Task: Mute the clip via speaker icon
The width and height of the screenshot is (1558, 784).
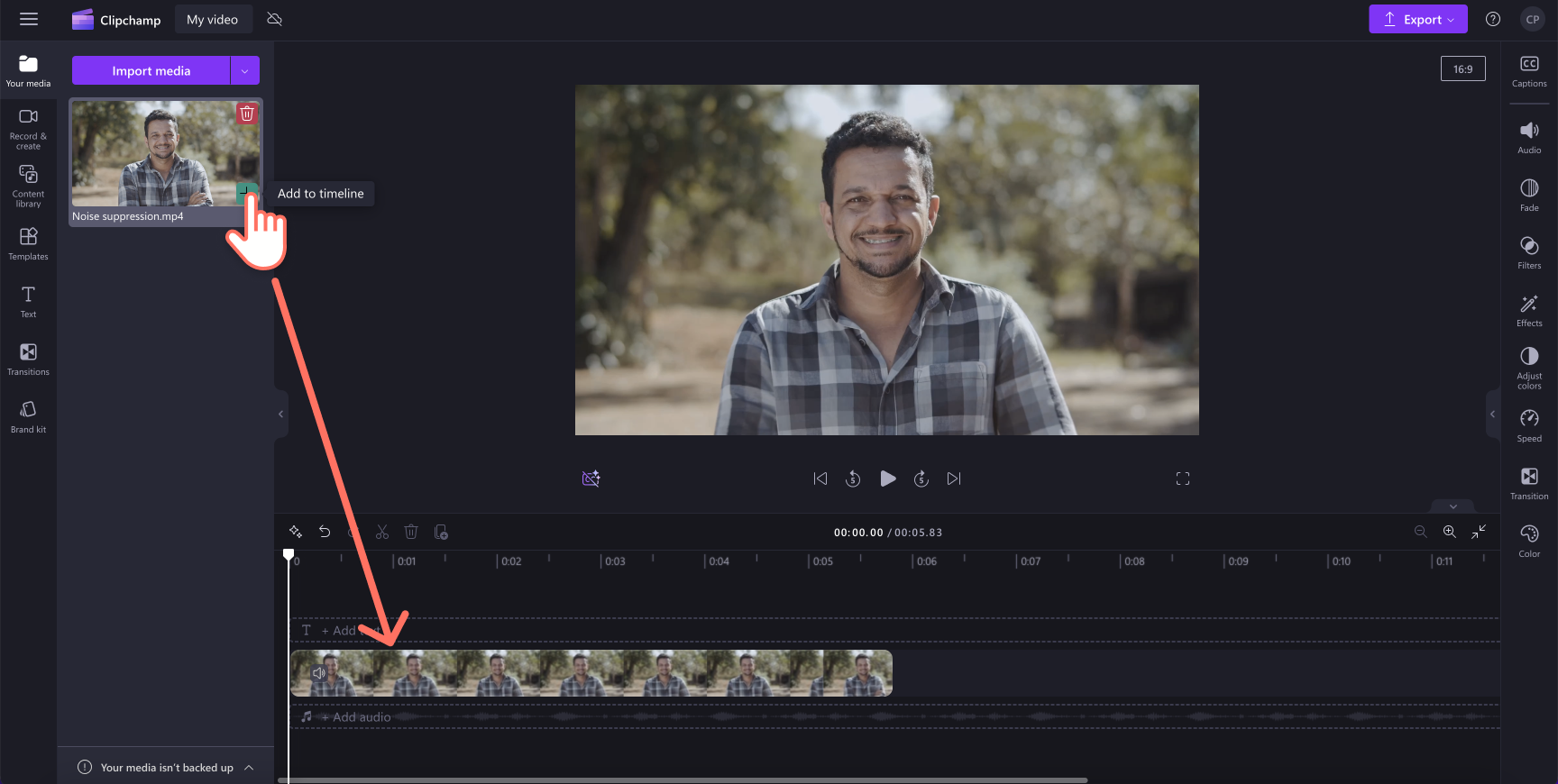Action: point(318,673)
